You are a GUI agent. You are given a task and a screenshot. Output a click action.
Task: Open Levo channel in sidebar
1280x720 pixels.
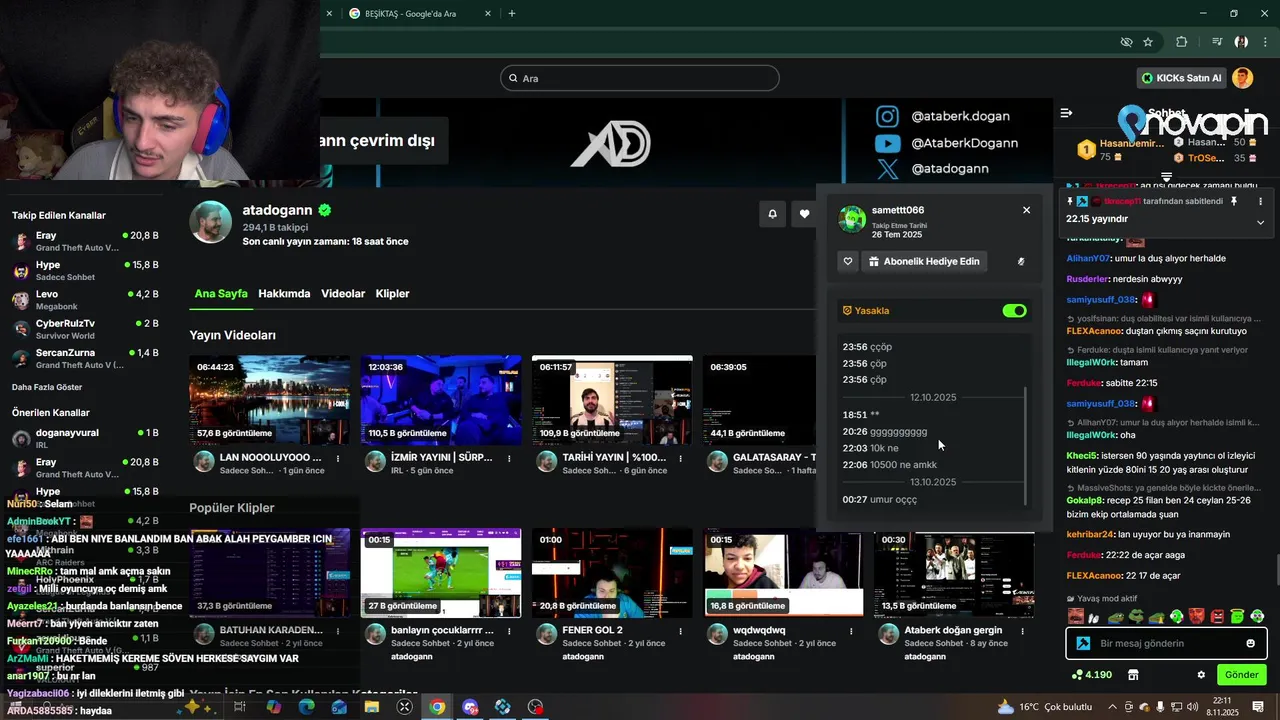point(85,300)
